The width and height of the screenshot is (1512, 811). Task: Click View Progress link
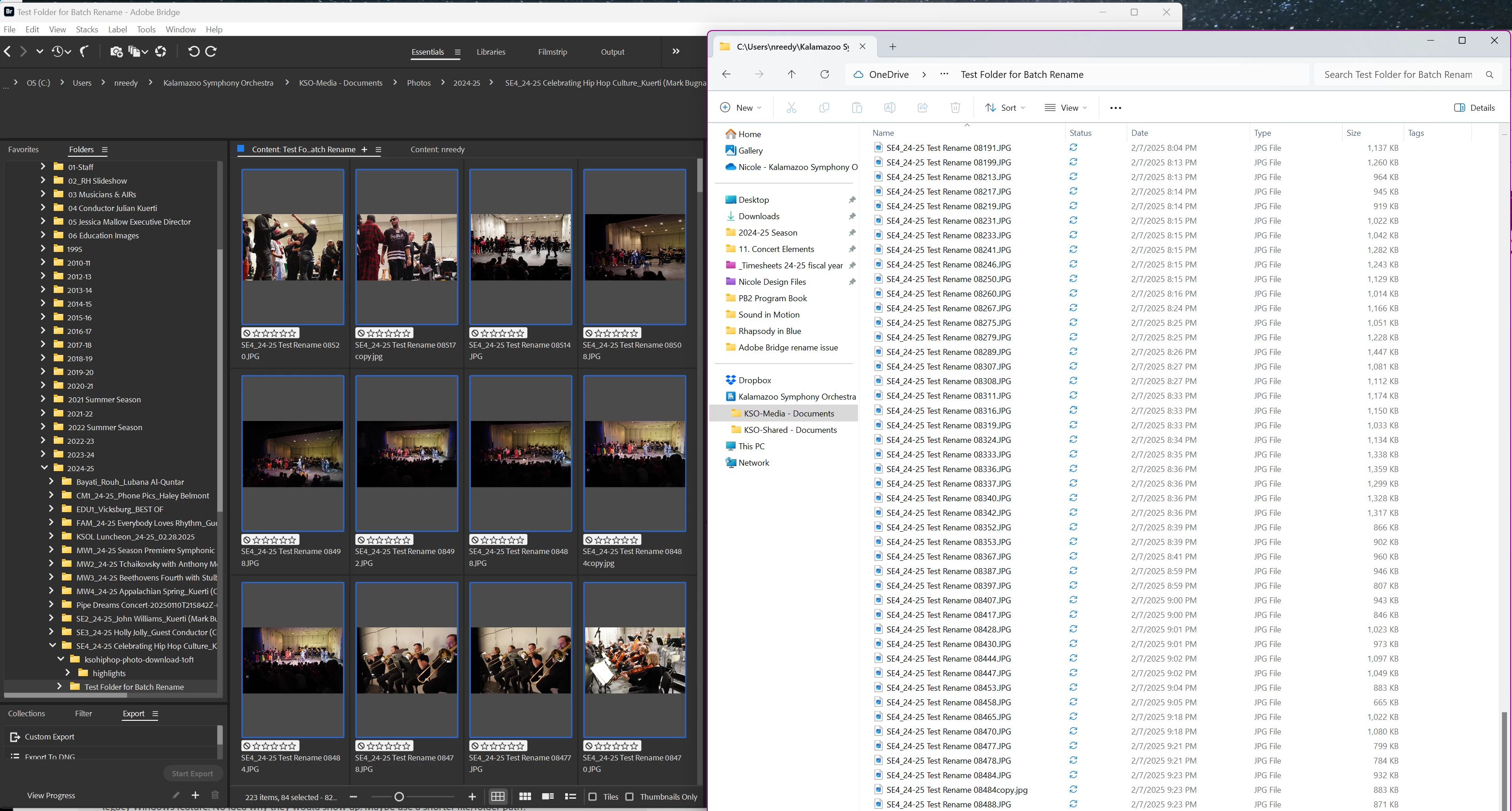(x=51, y=795)
